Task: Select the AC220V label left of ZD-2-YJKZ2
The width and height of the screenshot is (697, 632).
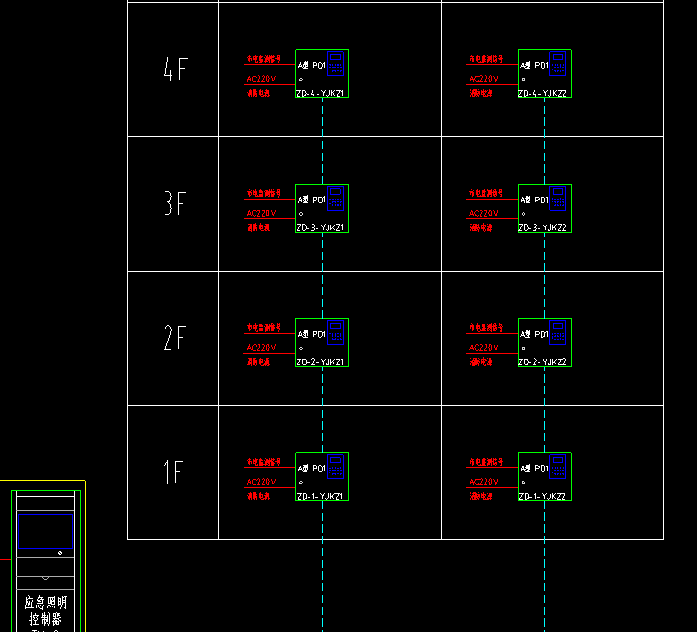Action: tap(484, 348)
